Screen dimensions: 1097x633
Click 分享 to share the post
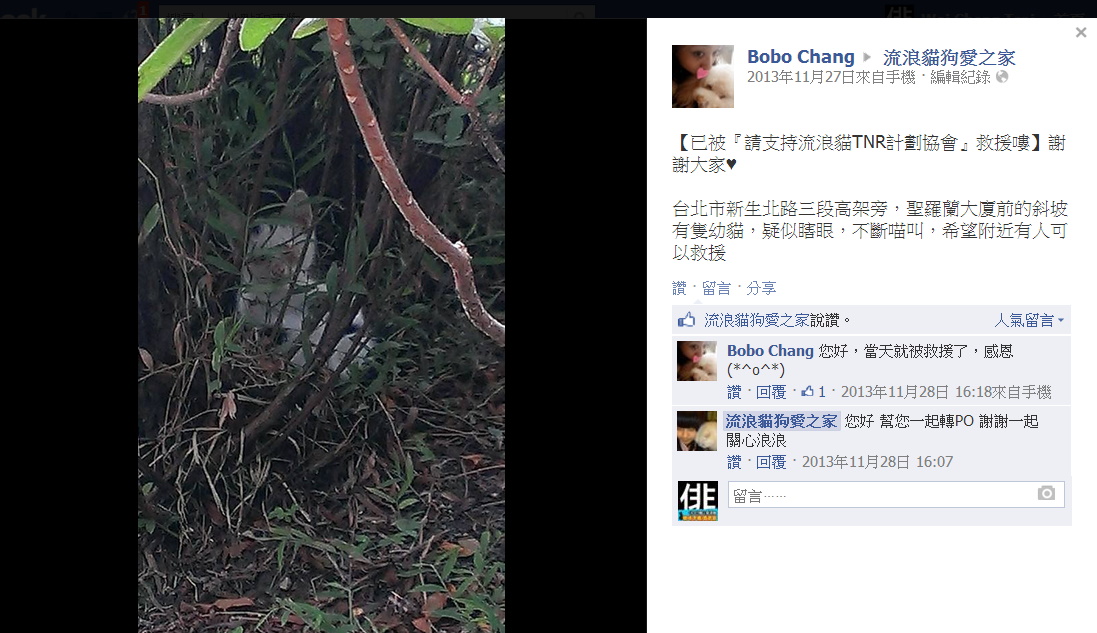(760, 288)
